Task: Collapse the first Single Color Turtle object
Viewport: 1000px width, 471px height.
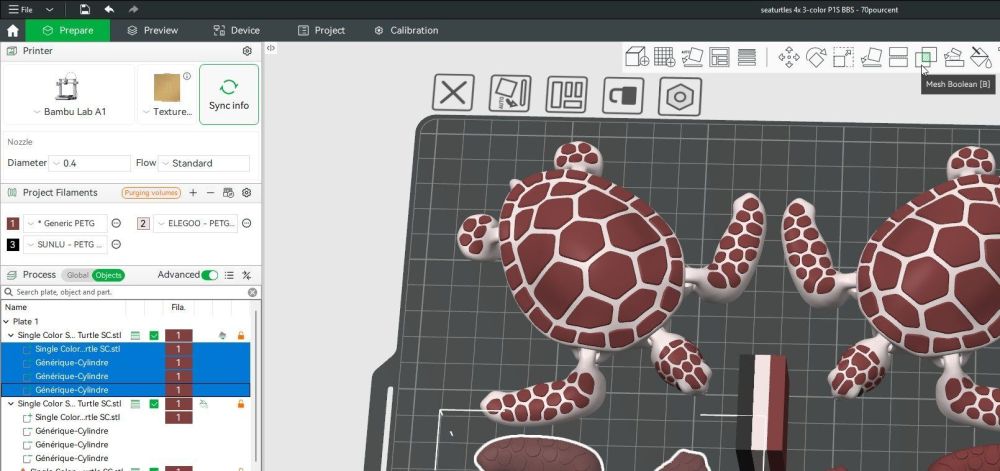Action: pos(11,335)
